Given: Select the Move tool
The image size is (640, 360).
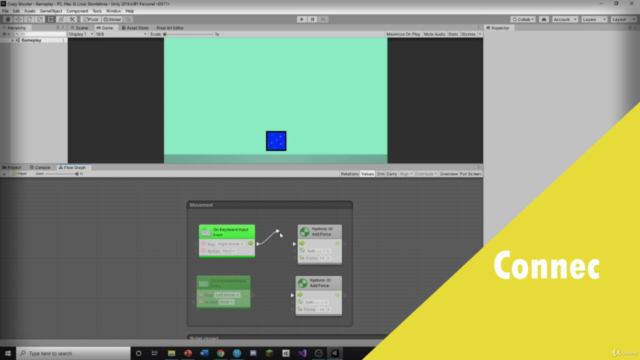Looking at the screenshot, I should (x=18, y=19).
